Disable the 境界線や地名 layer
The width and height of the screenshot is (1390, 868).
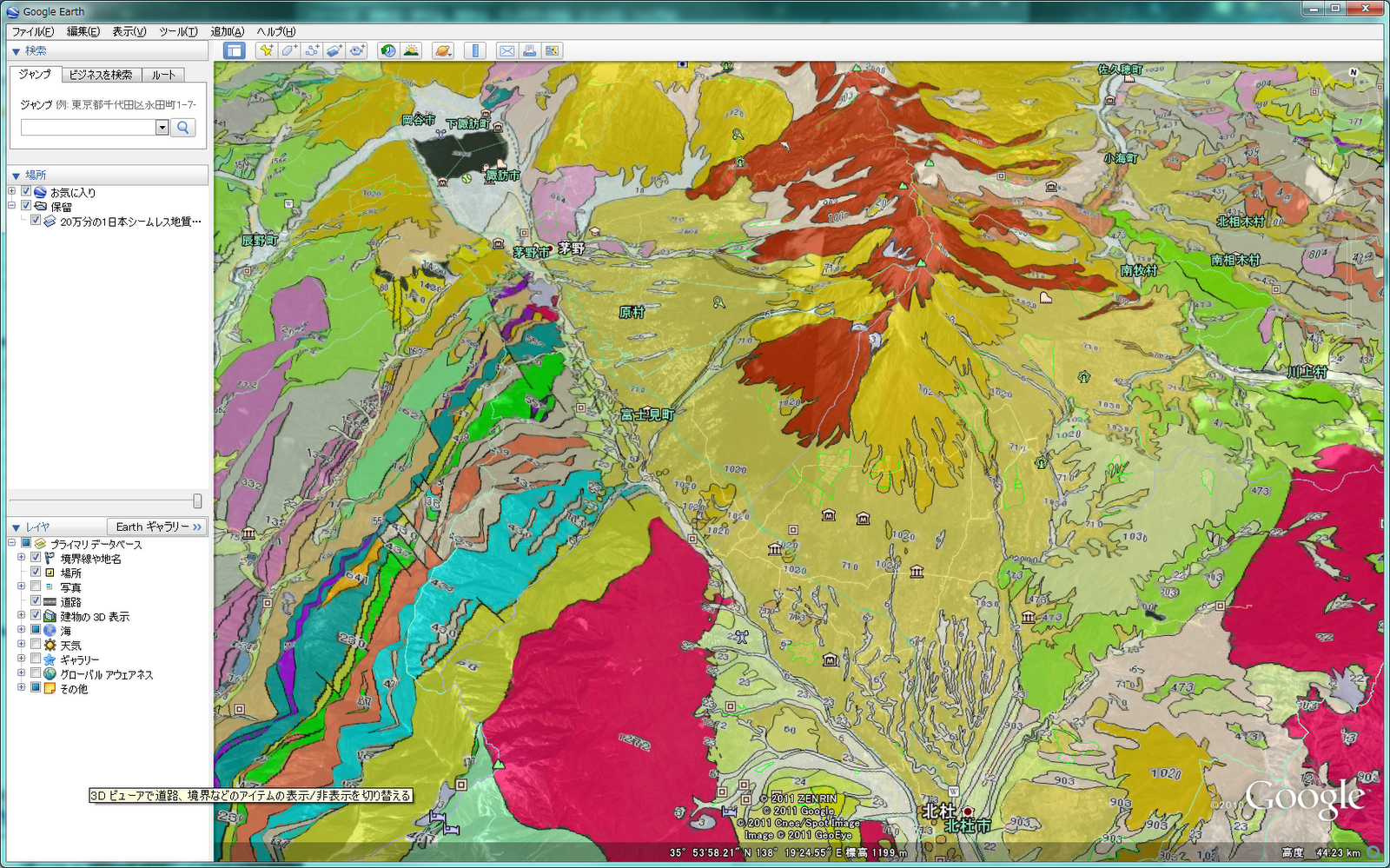tap(36, 558)
